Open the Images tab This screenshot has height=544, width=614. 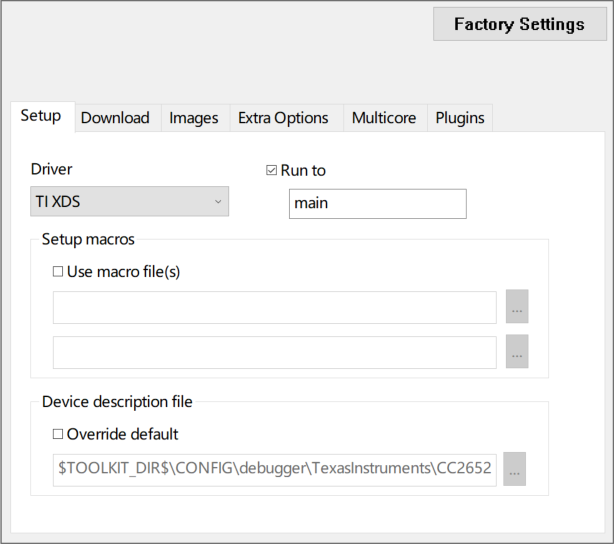(194, 118)
